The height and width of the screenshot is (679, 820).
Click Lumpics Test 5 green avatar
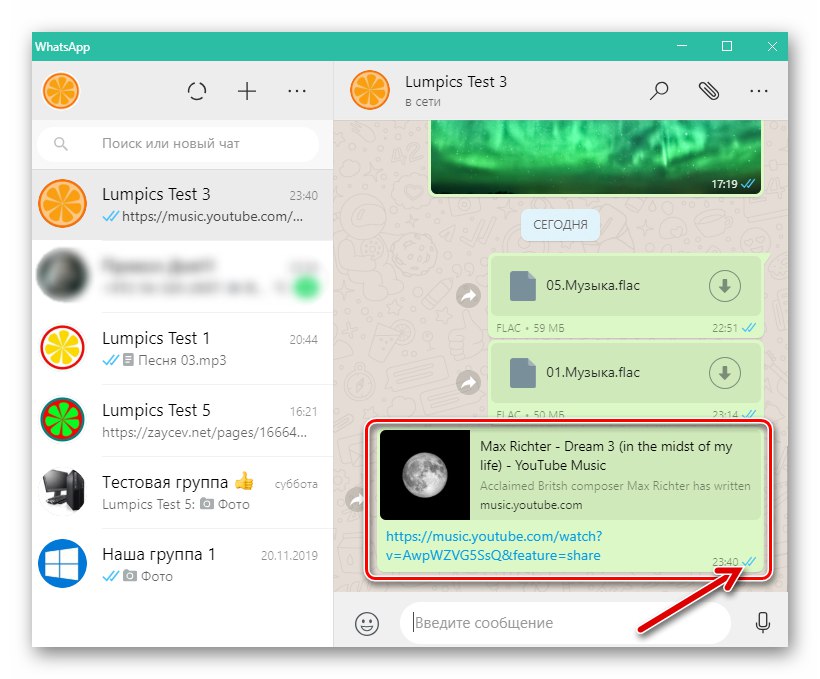(62, 420)
